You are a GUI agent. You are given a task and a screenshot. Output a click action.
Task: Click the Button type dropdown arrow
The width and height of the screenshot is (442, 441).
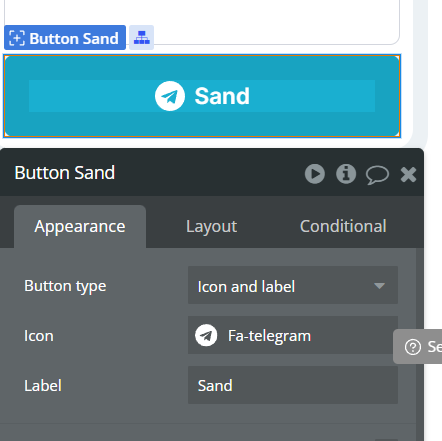tap(379, 286)
